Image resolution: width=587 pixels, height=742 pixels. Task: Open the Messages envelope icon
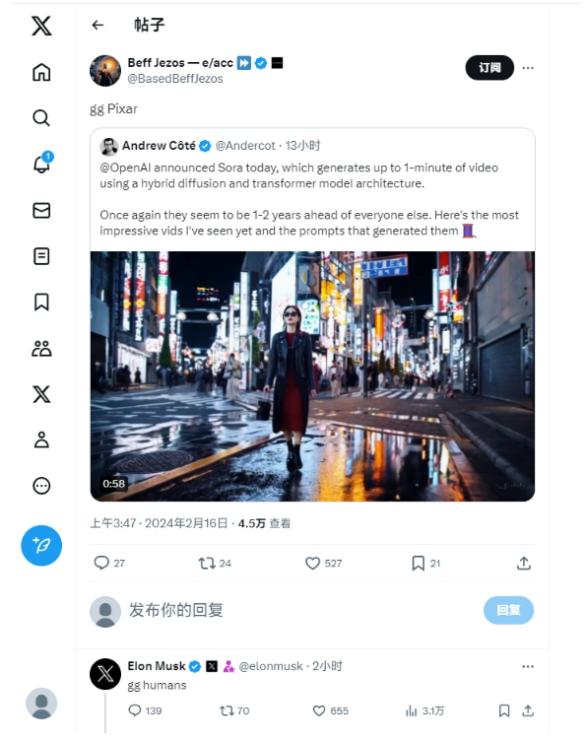(41, 210)
